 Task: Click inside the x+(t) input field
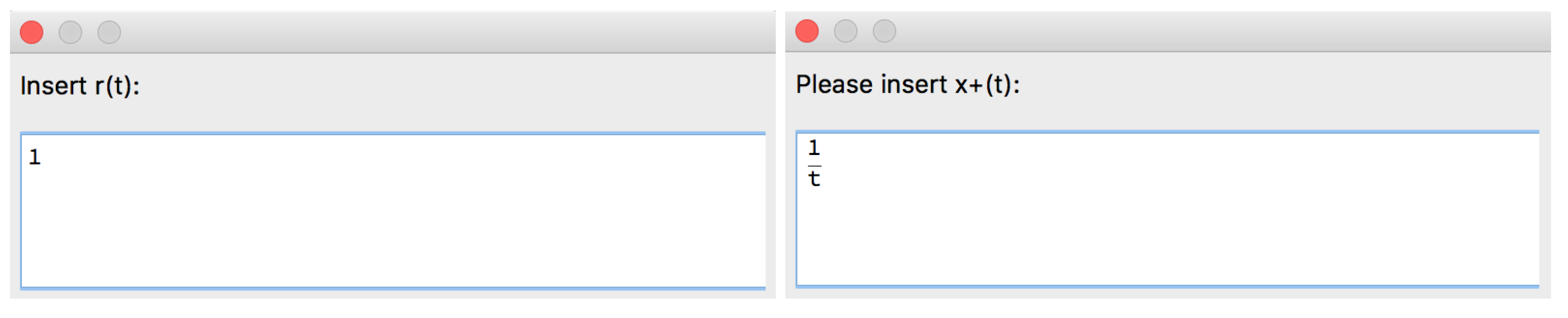[x=1167, y=208]
